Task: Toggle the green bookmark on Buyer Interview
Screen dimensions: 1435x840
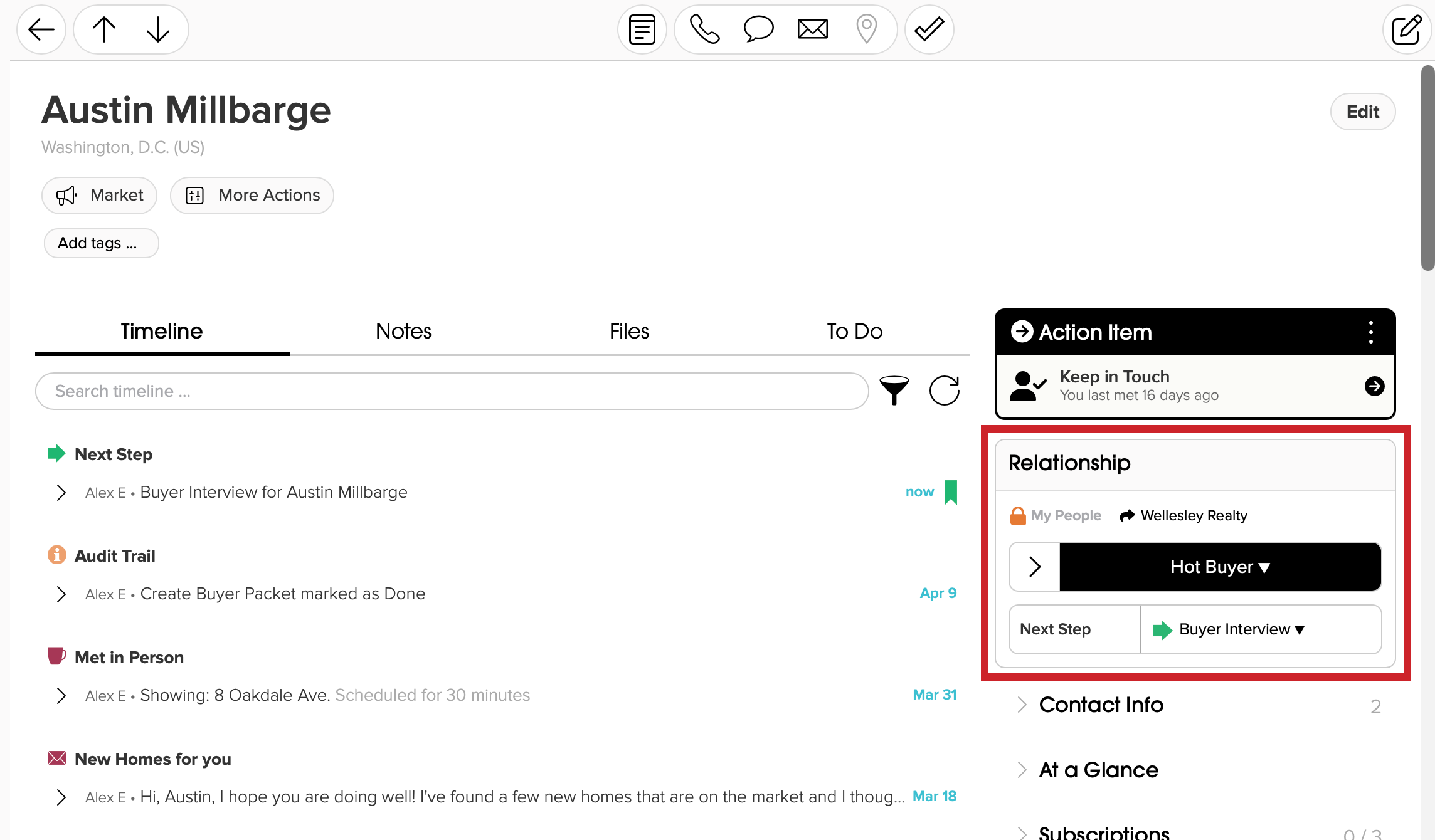Action: pos(951,492)
